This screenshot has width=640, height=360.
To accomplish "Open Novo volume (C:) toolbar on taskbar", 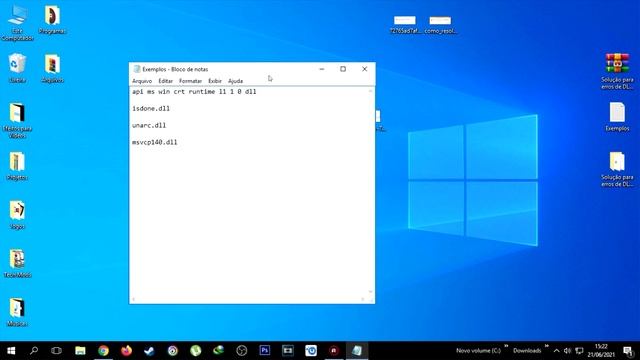I will [478, 351].
